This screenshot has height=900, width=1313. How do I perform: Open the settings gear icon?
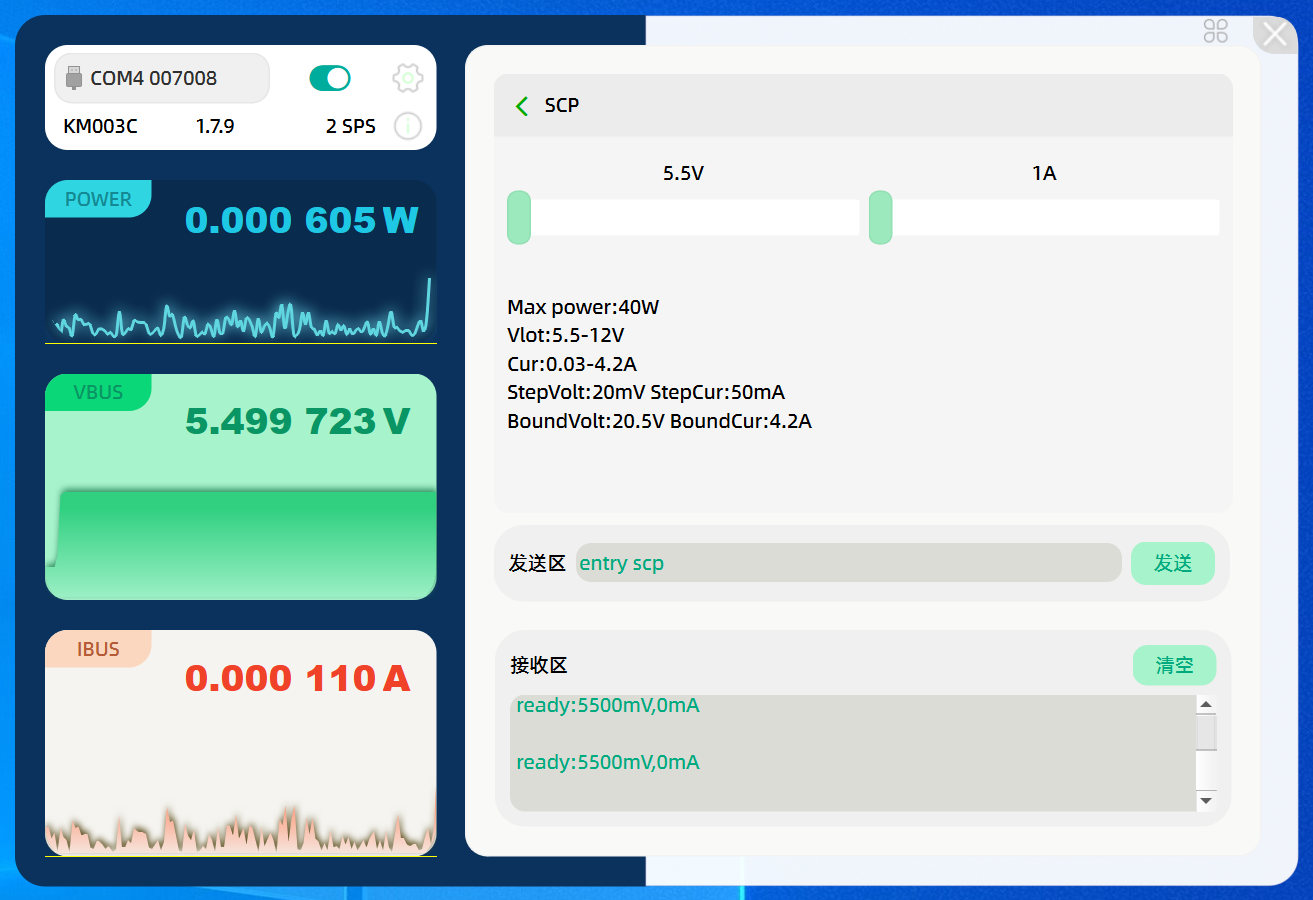point(407,78)
